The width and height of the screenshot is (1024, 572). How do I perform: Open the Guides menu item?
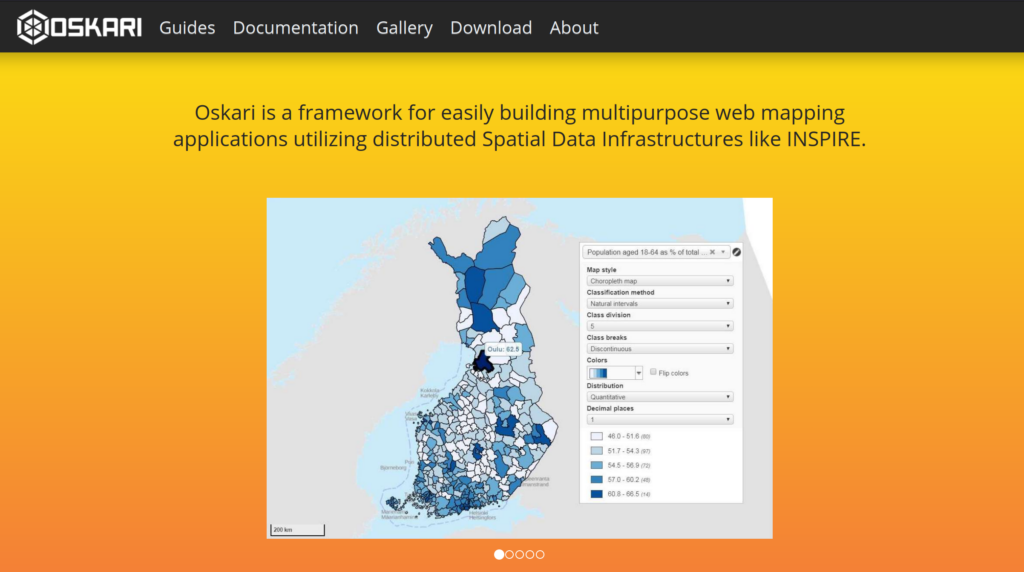click(187, 28)
